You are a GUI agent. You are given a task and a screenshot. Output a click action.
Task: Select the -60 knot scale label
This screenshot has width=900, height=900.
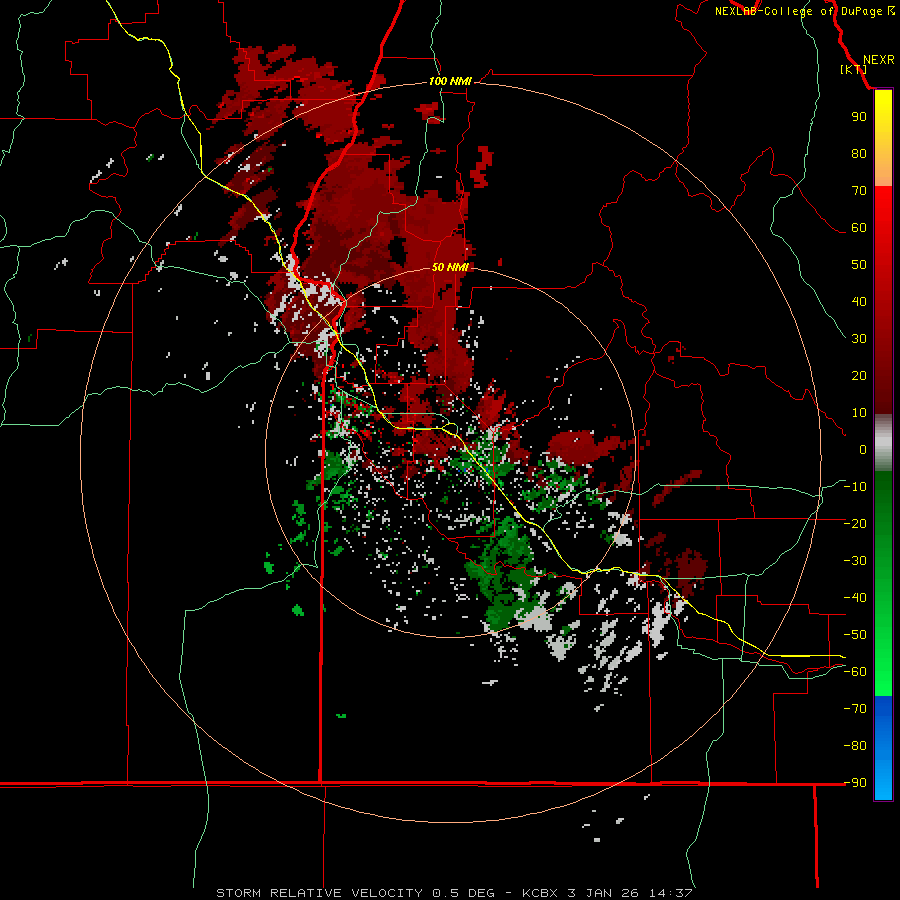[x=855, y=672]
